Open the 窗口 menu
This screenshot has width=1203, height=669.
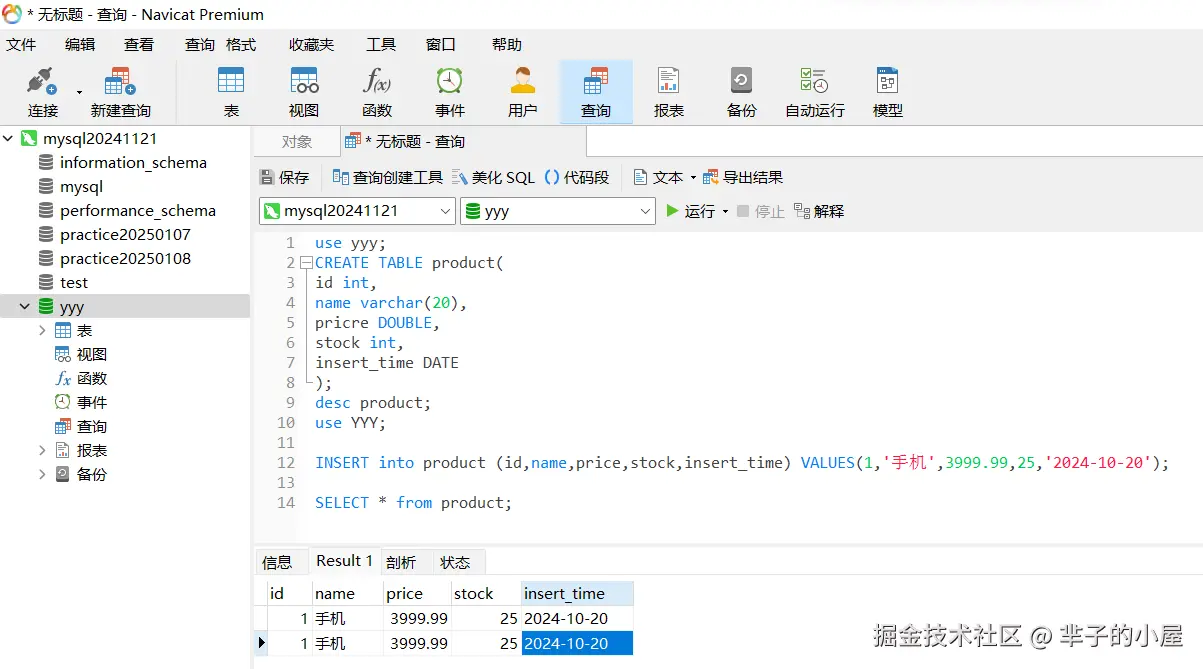pyautogui.click(x=441, y=44)
